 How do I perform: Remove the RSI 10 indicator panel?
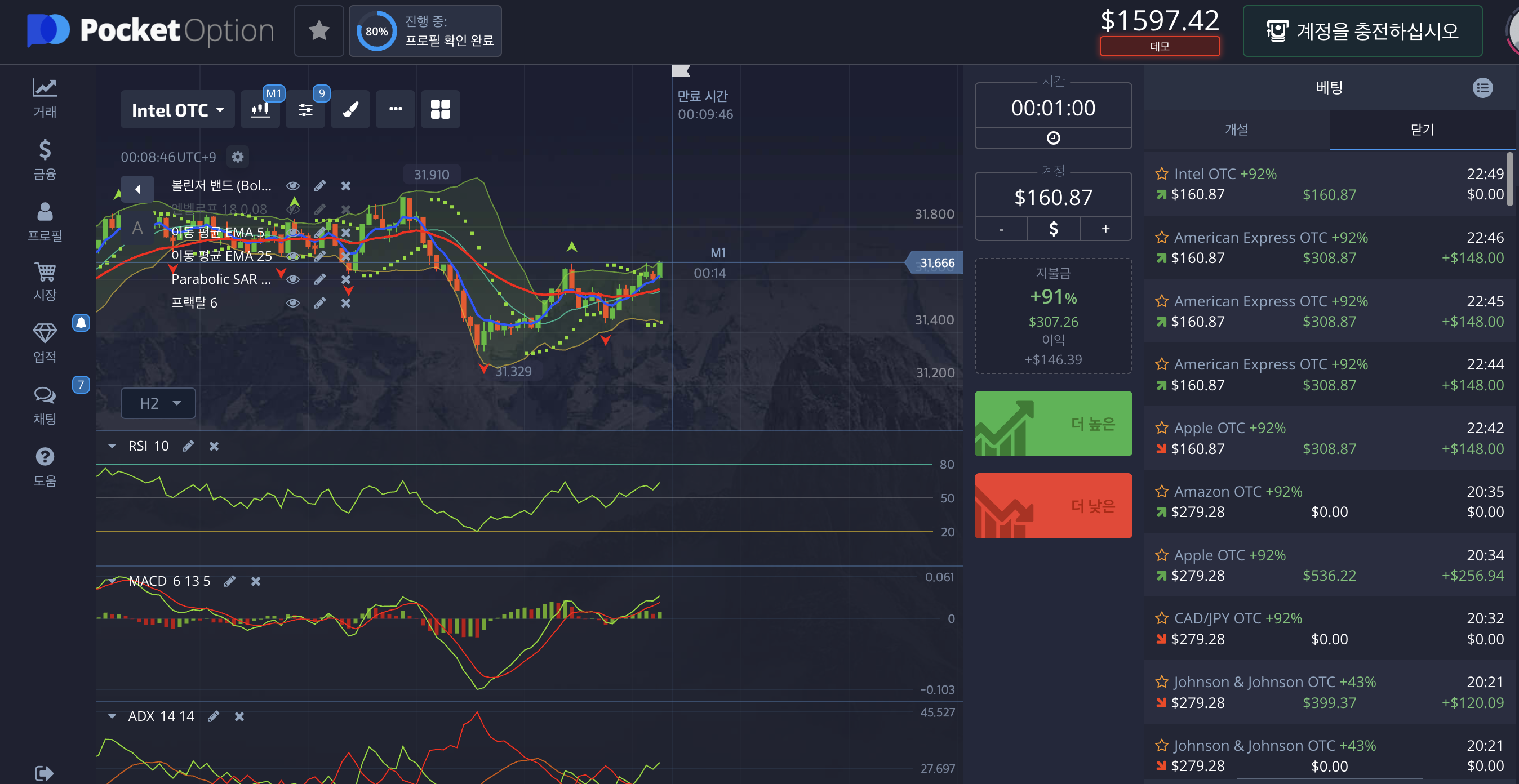point(214,446)
